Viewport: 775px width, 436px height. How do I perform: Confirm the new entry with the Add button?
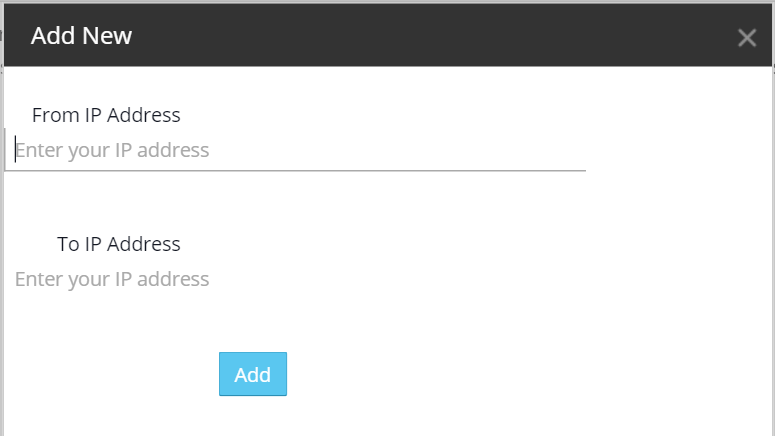pyautogui.click(x=253, y=374)
